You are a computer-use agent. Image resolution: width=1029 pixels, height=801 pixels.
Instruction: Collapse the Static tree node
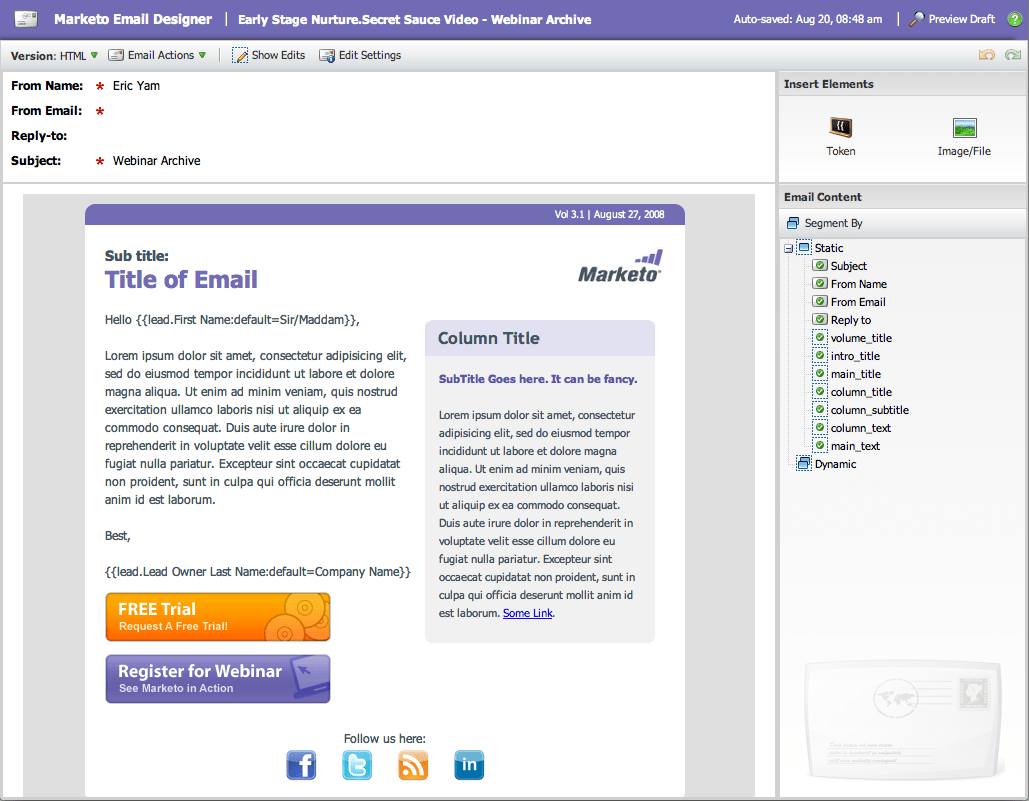[x=790, y=247]
